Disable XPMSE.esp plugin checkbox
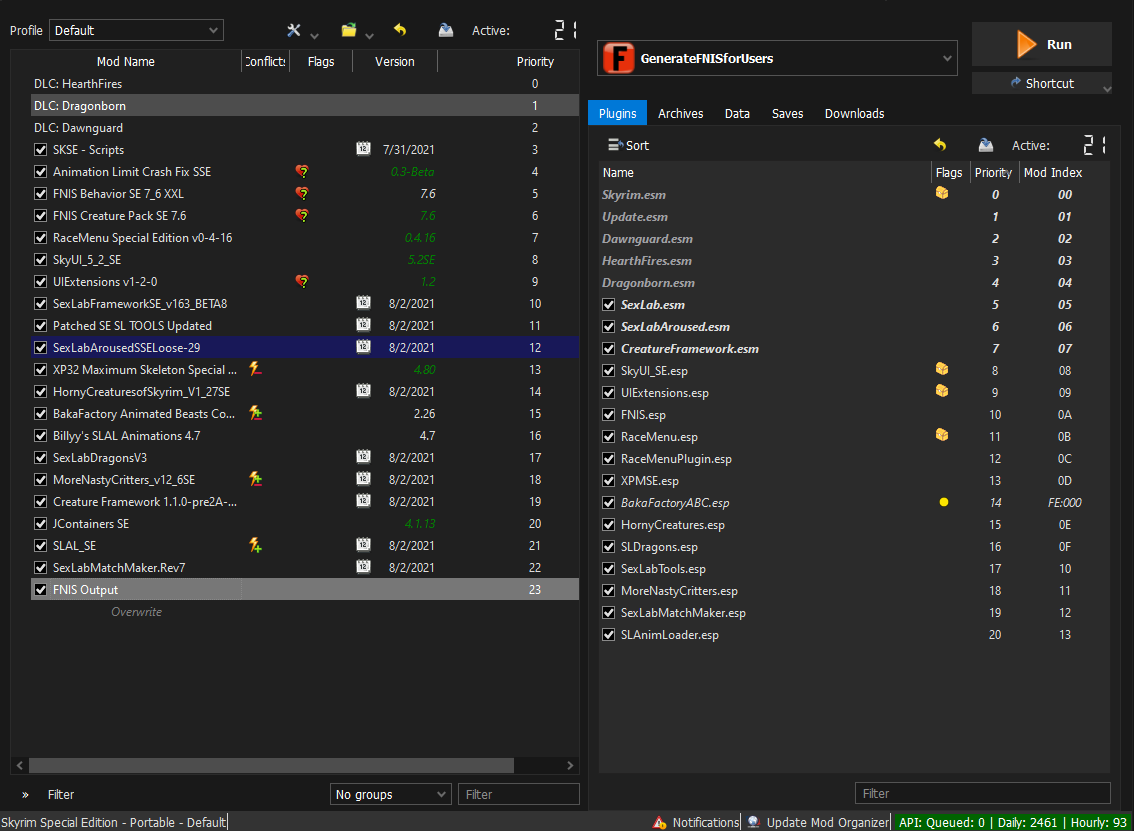Image resolution: width=1134 pixels, height=831 pixels. pyautogui.click(x=609, y=481)
